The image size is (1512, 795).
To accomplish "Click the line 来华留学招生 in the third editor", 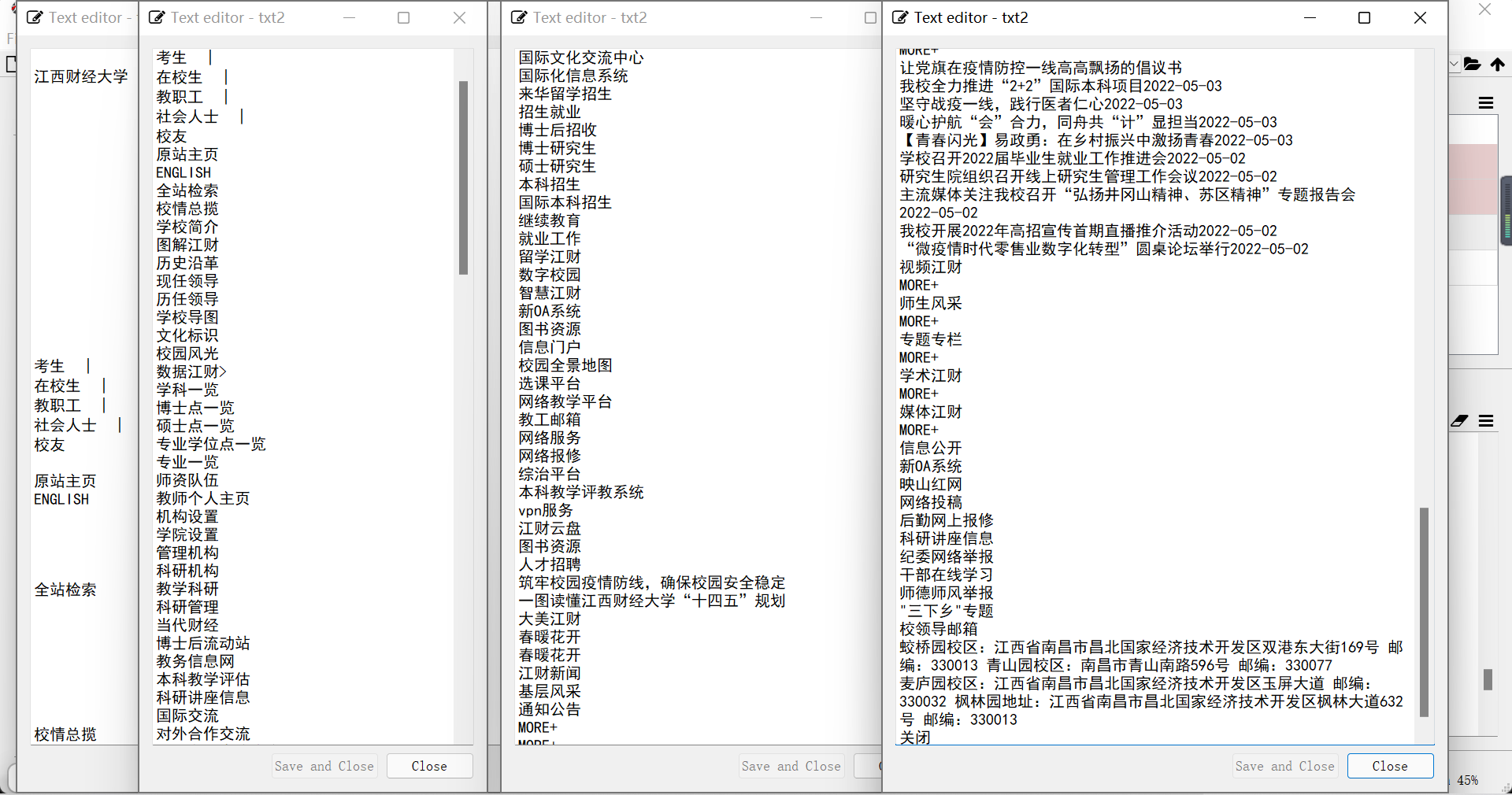I will click(565, 94).
